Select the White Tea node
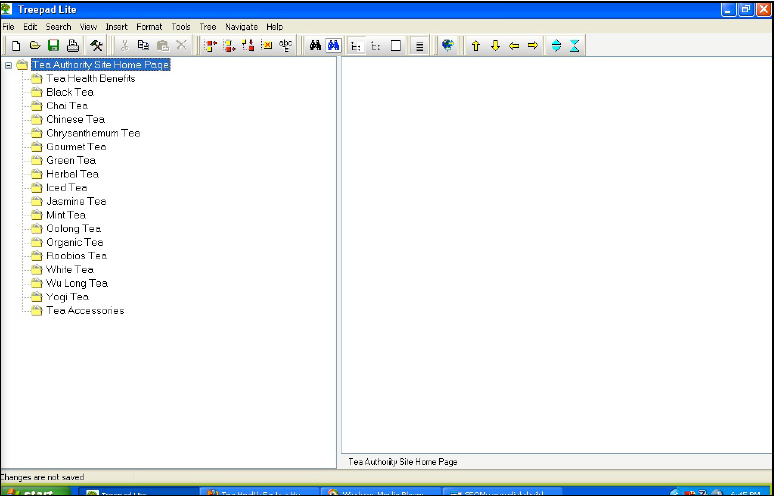774x496 pixels. tap(70, 269)
